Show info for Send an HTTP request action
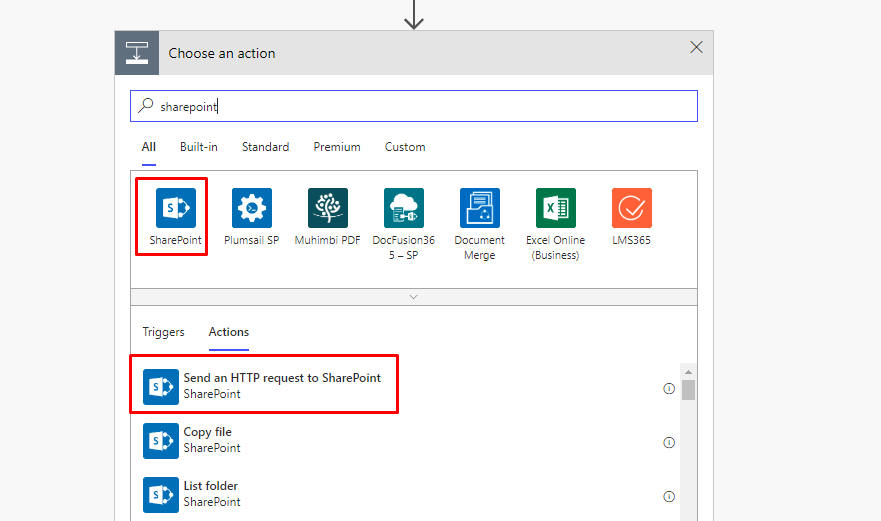881x521 pixels. tap(669, 388)
